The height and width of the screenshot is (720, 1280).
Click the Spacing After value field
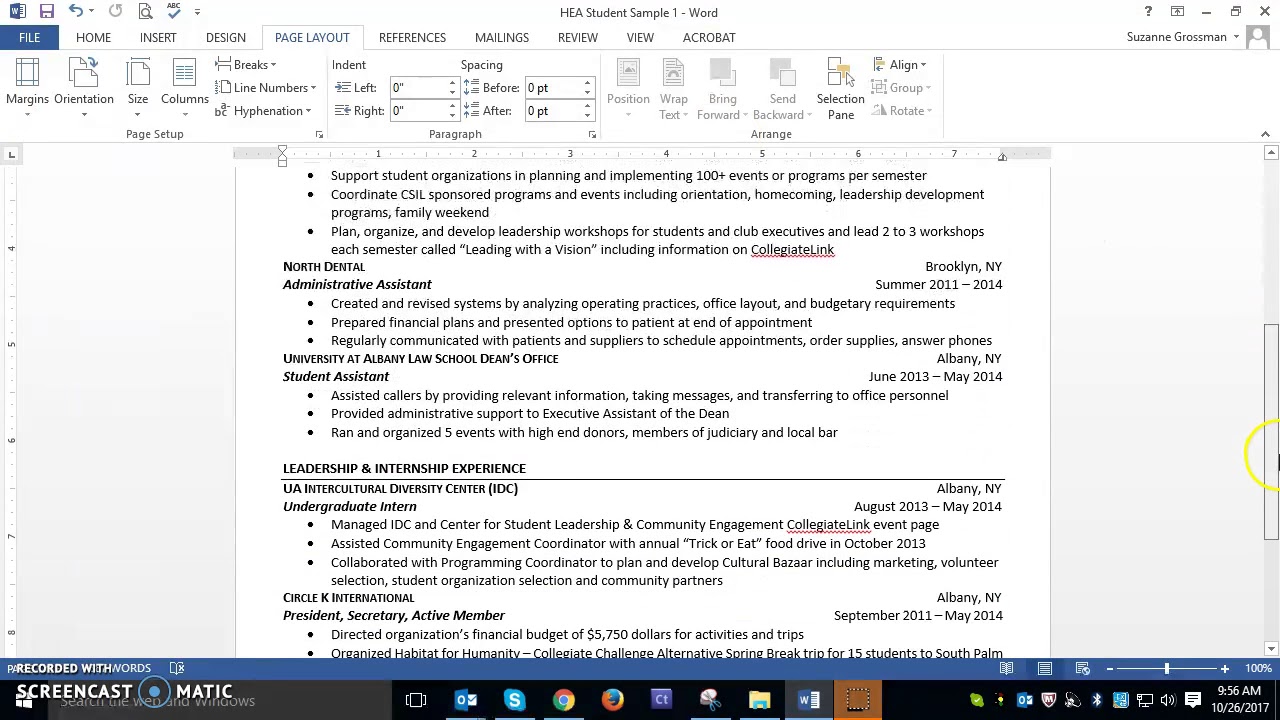click(553, 111)
